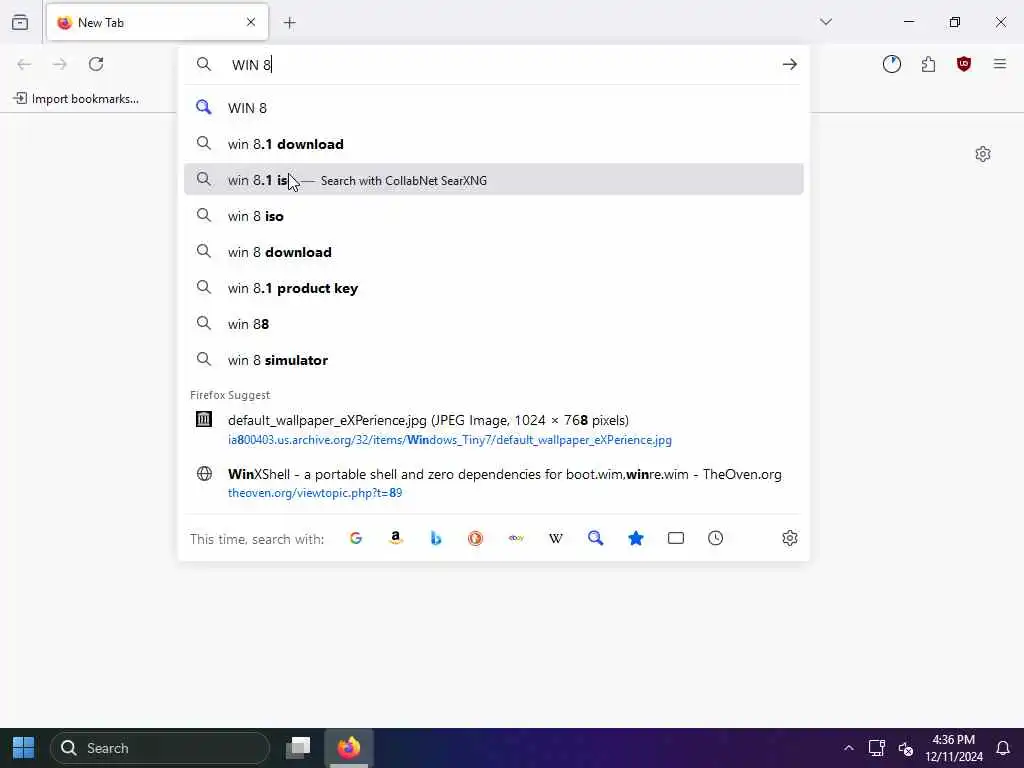
Task: Search bookmarks with star icon
Action: tap(635, 538)
